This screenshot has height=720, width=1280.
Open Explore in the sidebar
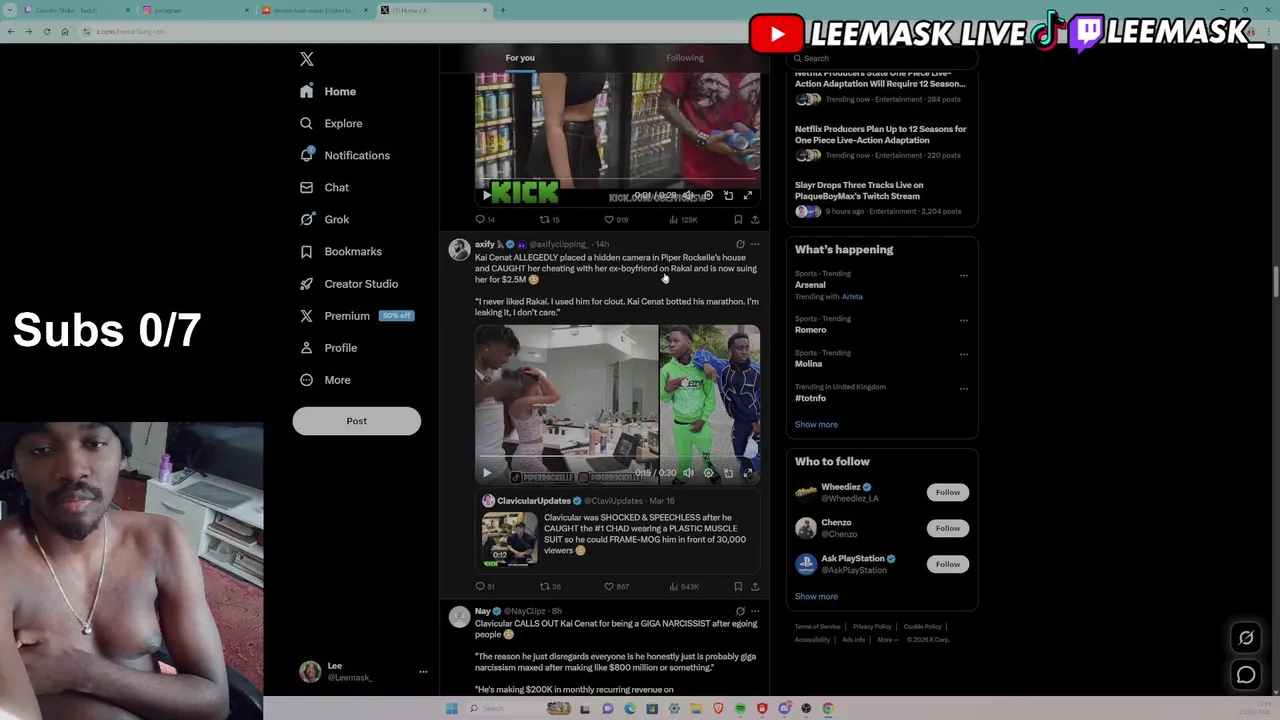pos(332,123)
